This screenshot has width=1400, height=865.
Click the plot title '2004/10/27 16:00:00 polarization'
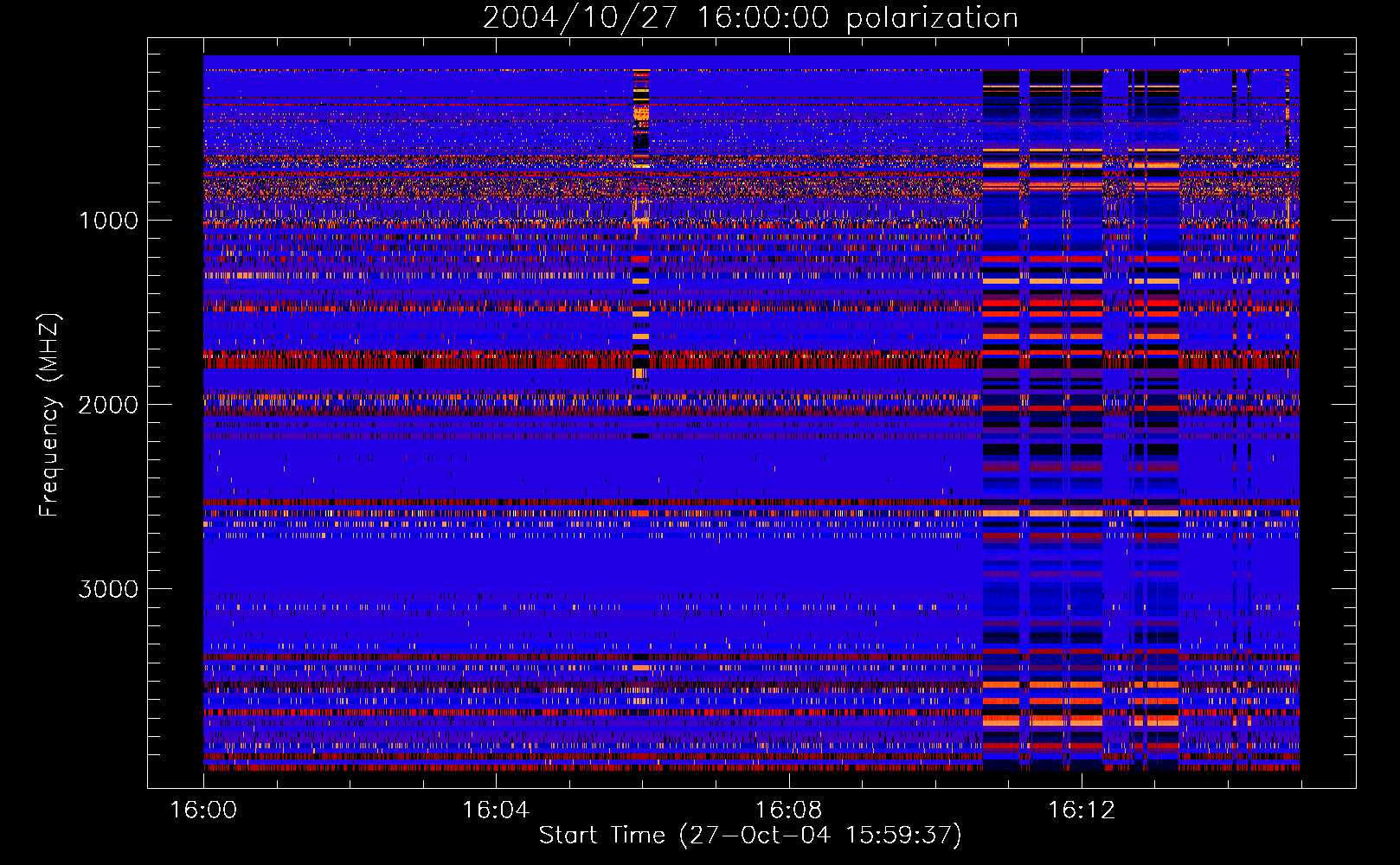750,17
